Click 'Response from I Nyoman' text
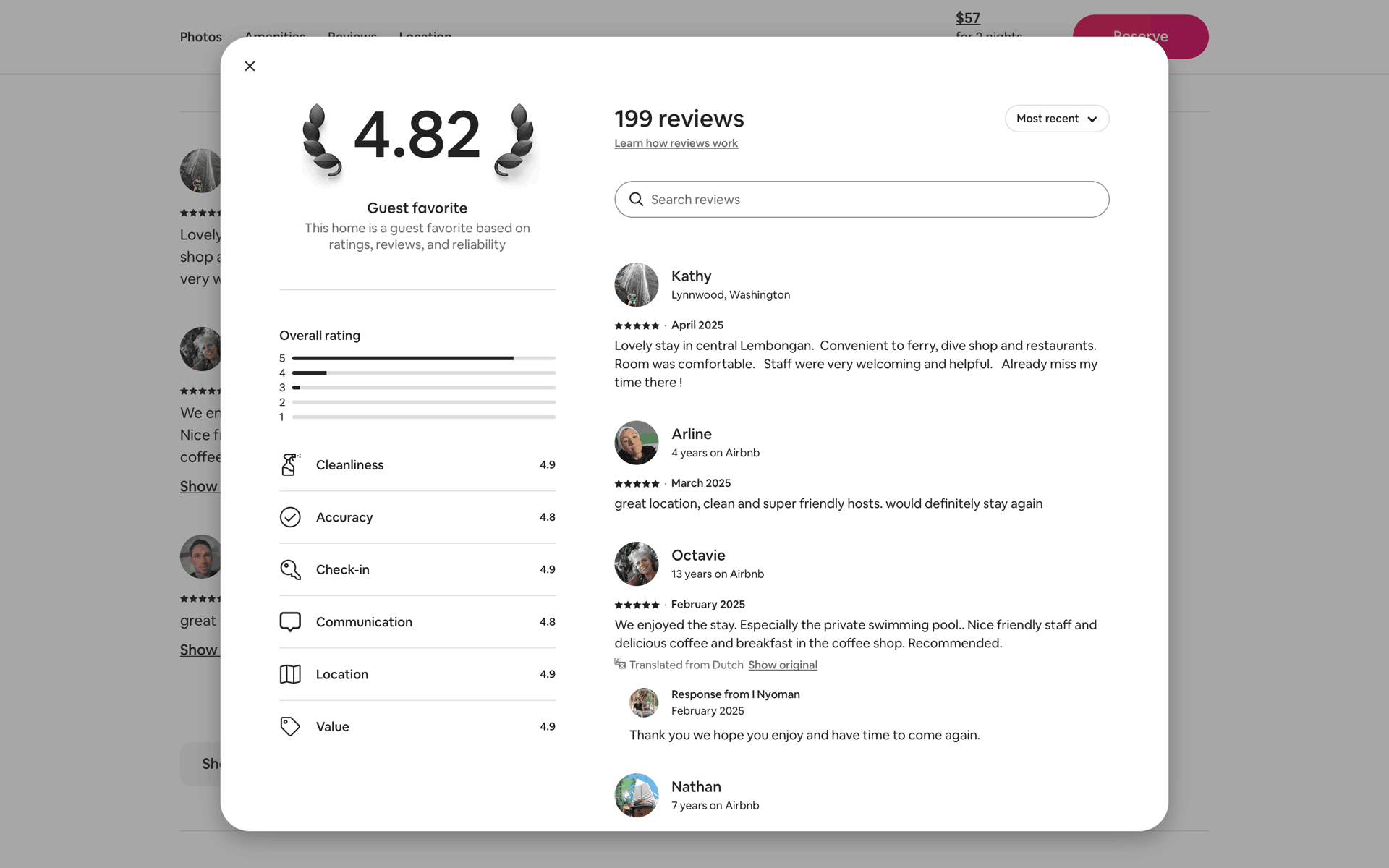 pos(735,694)
